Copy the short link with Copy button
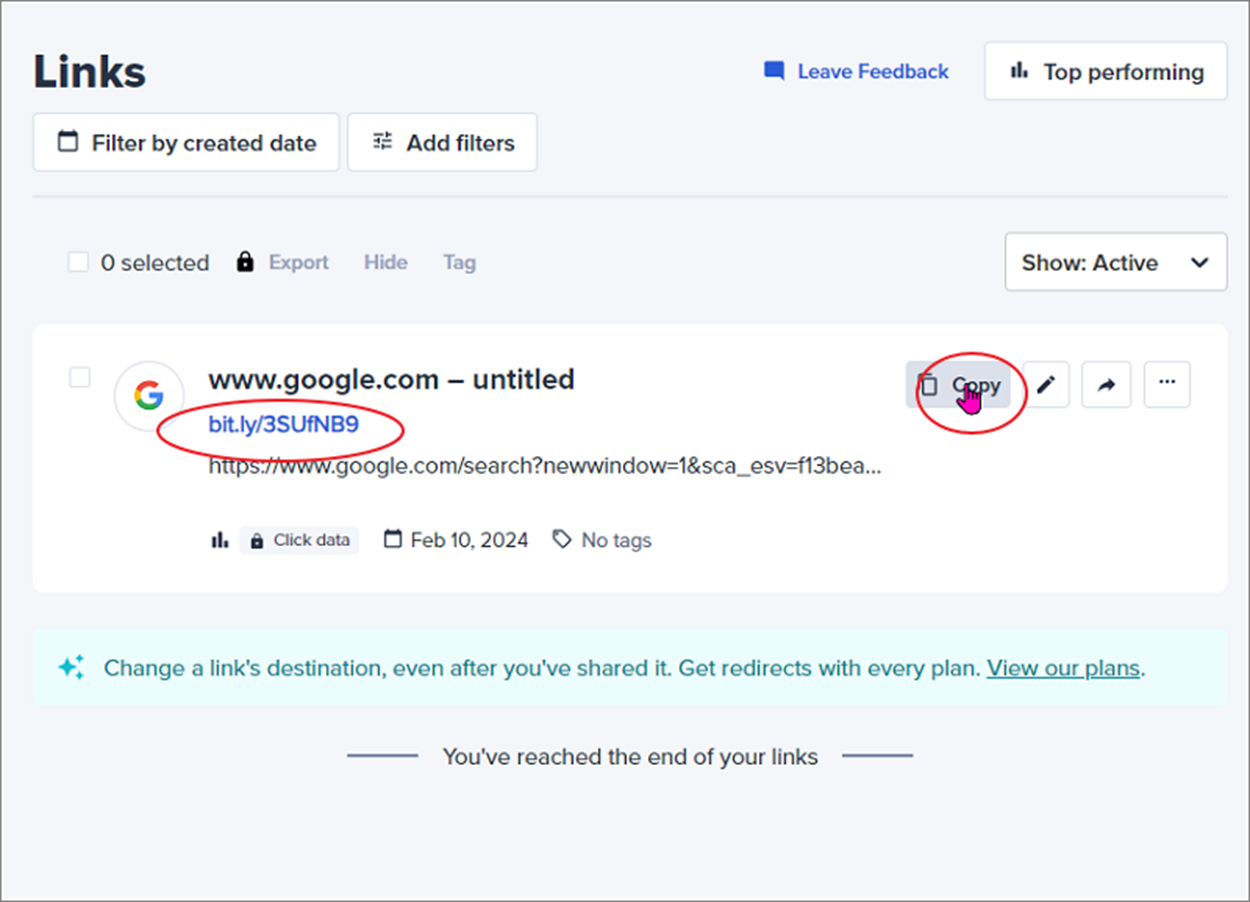The image size is (1250, 902). 958,385
